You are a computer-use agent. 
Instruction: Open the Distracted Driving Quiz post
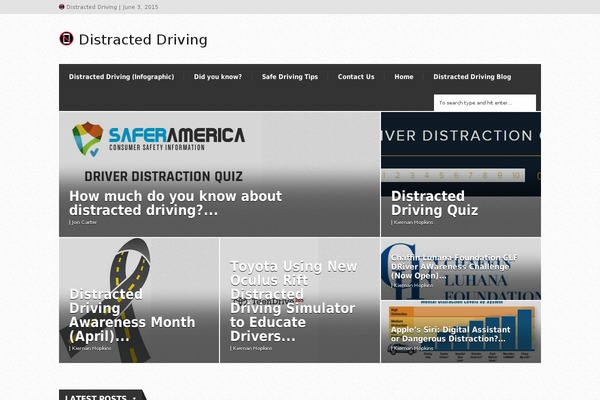434,203
